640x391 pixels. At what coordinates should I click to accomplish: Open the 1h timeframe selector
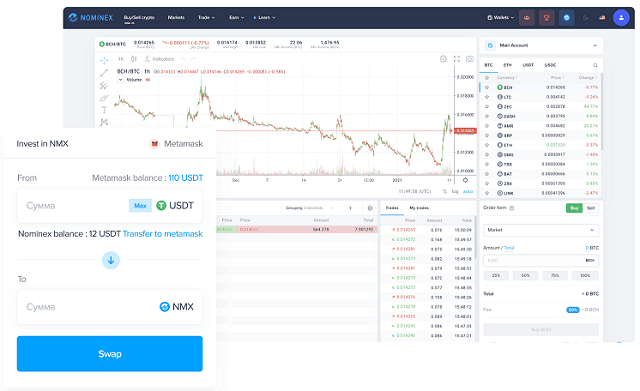(x=121, y=59)
